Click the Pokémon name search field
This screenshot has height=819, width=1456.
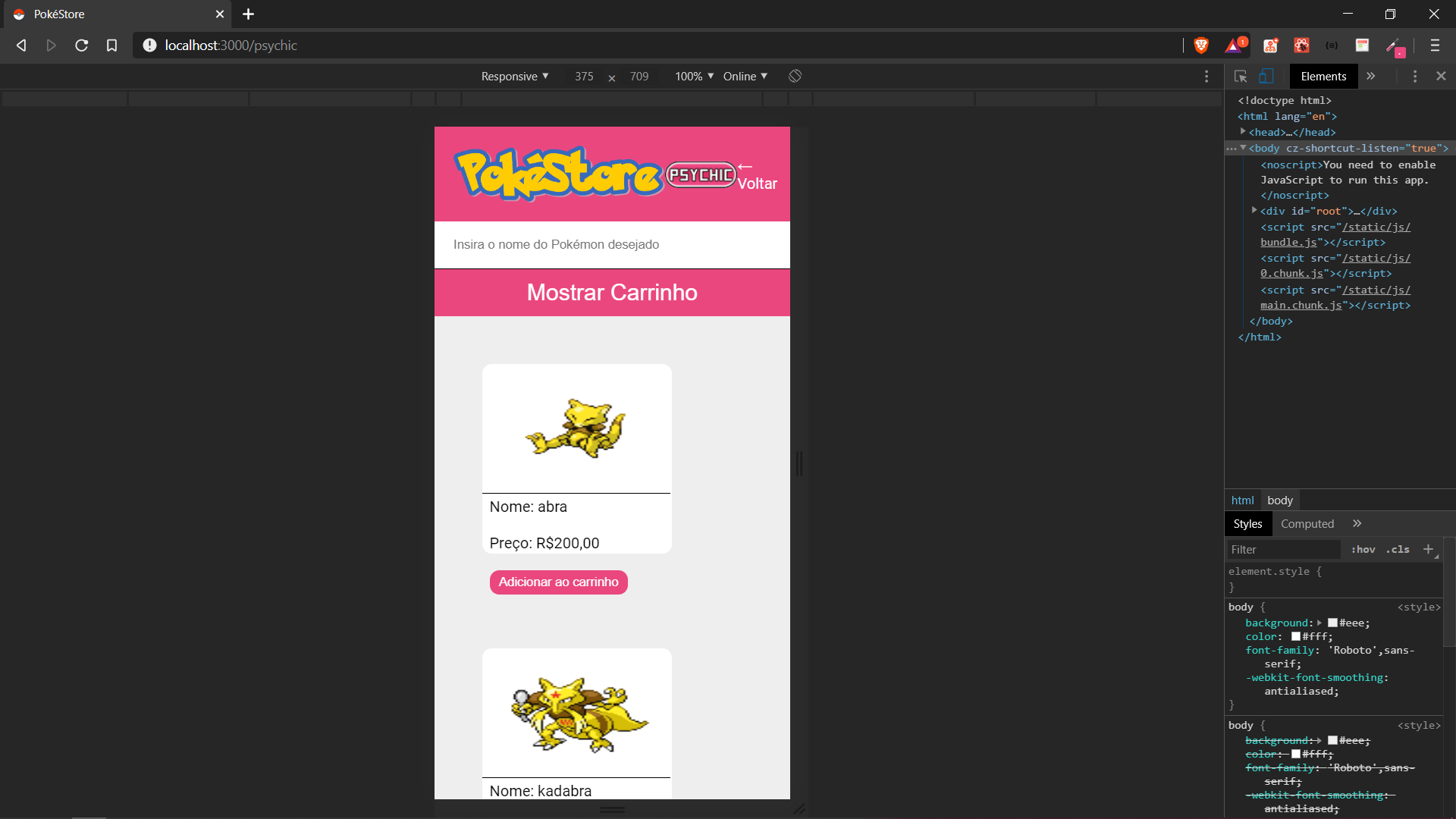click(x=612, y=244)
